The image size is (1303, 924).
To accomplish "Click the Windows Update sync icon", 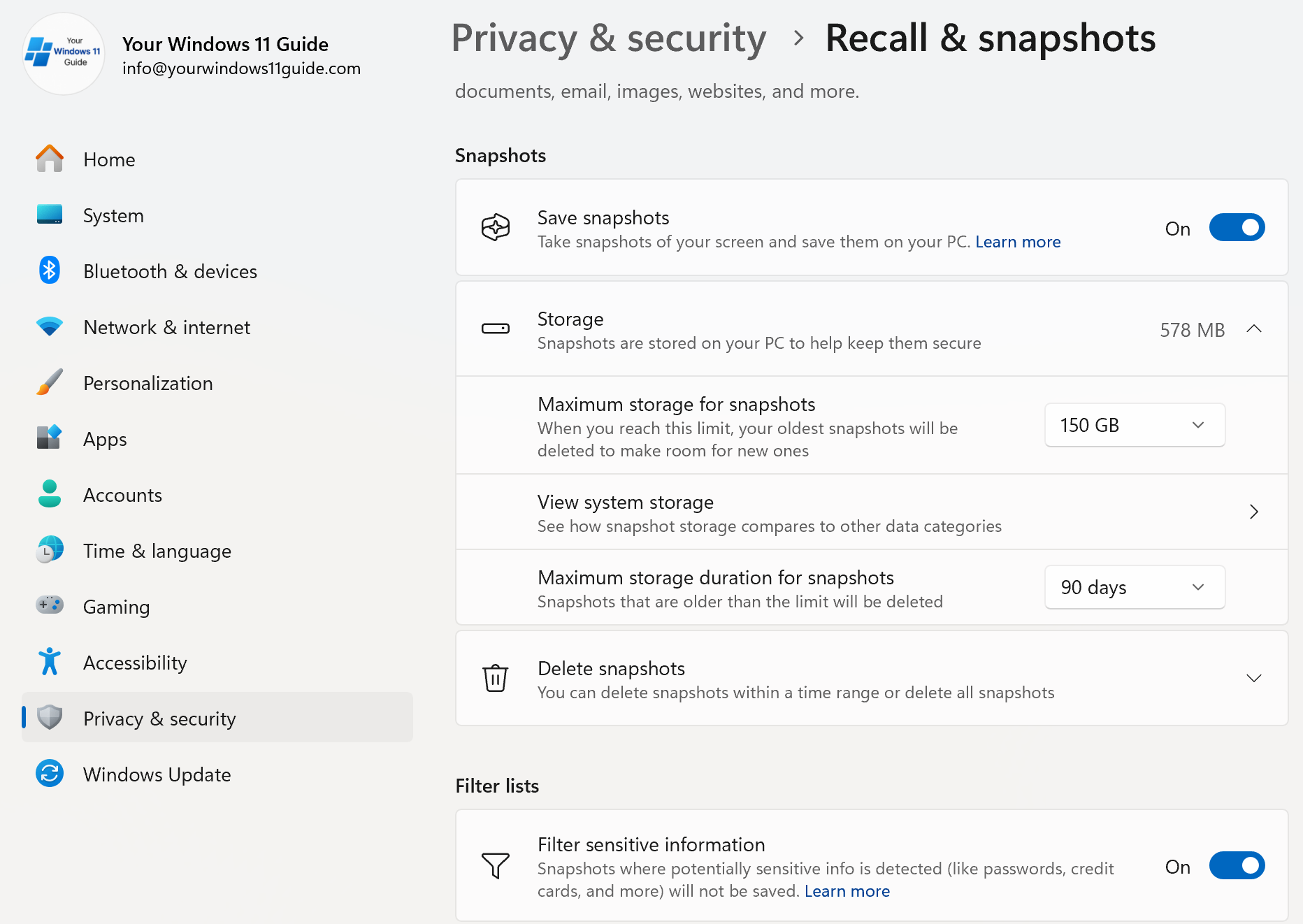I will 50,774.
